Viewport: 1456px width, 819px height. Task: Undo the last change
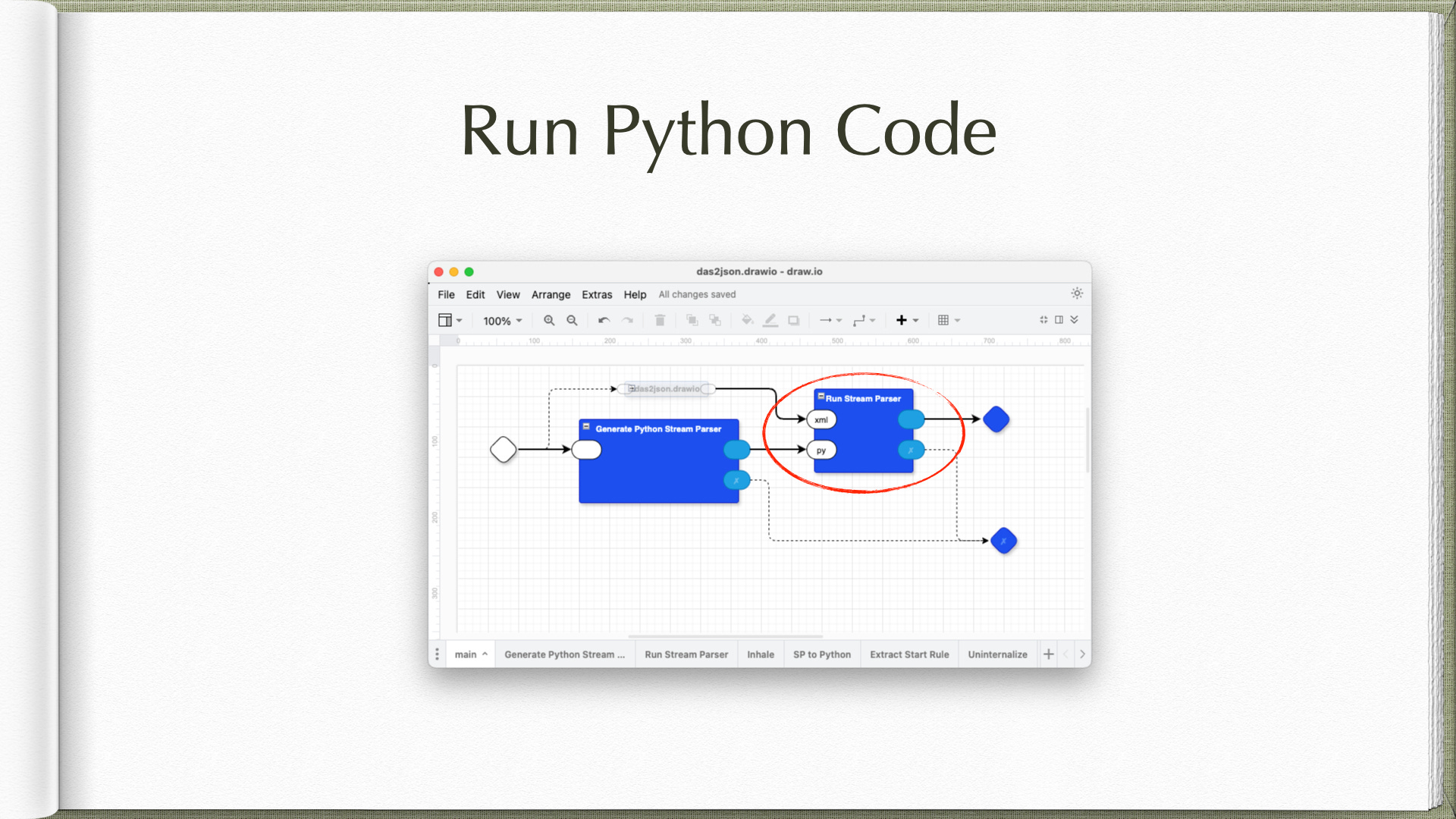click(x=604, y=321)
